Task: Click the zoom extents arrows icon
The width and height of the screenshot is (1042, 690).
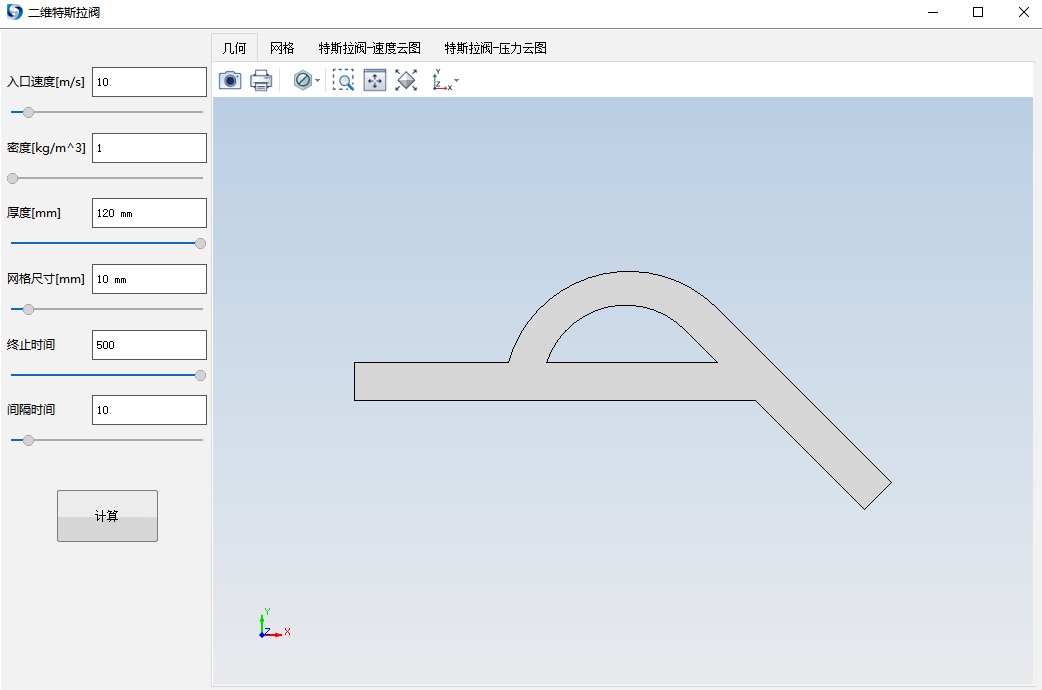Action: click(375, 81)
